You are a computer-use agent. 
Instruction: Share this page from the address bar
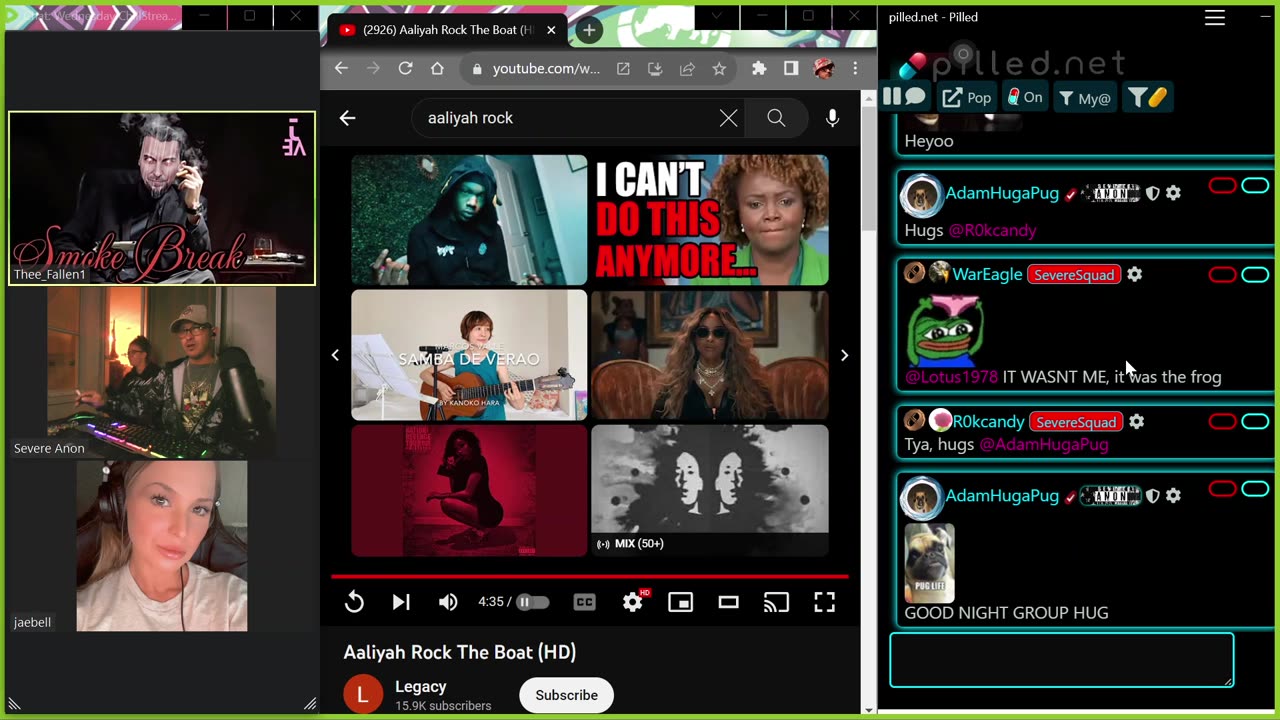[x=687, y=69]
